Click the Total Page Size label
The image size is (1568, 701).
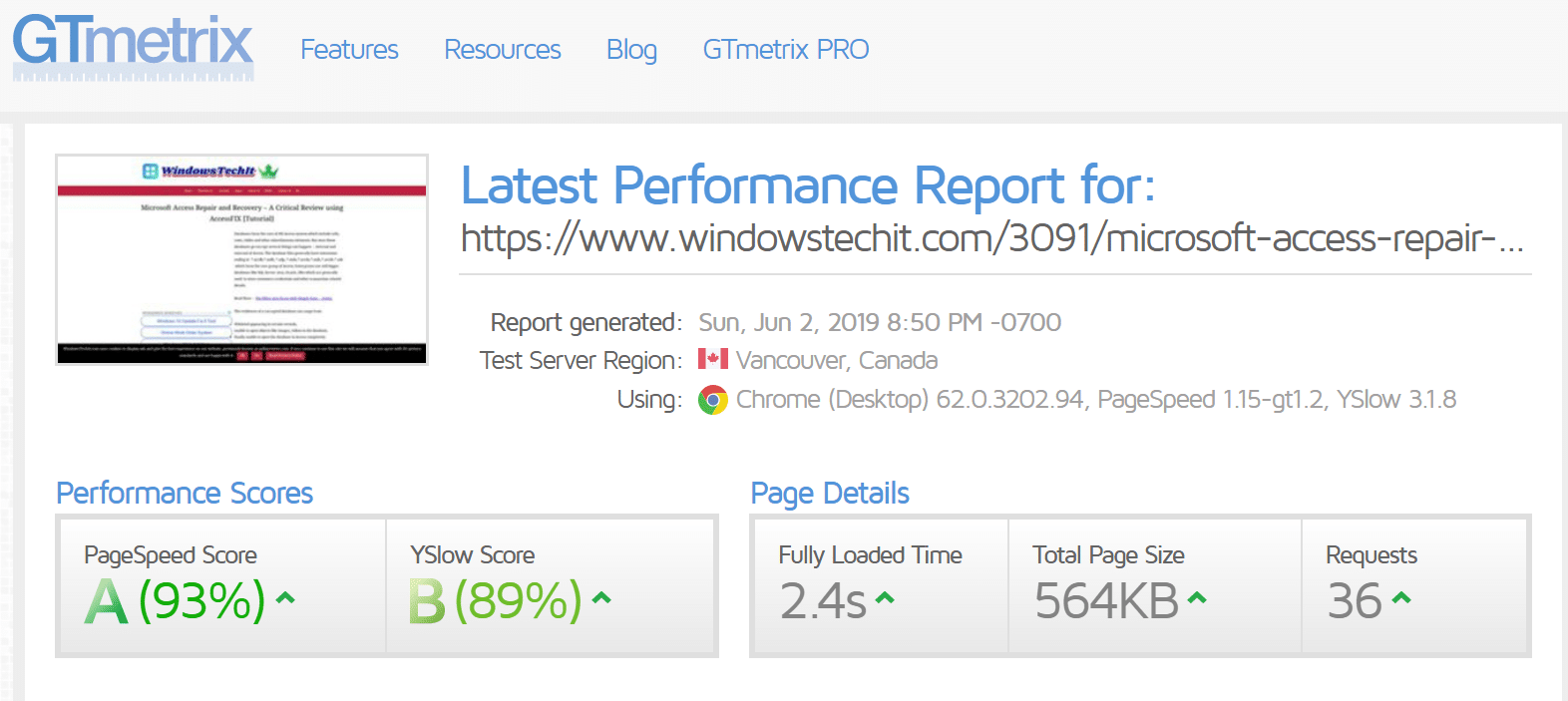1108,555
